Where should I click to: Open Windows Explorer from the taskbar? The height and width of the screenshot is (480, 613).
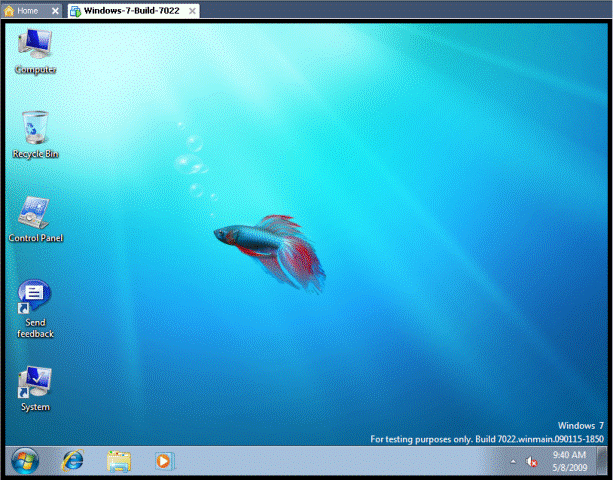119,461
